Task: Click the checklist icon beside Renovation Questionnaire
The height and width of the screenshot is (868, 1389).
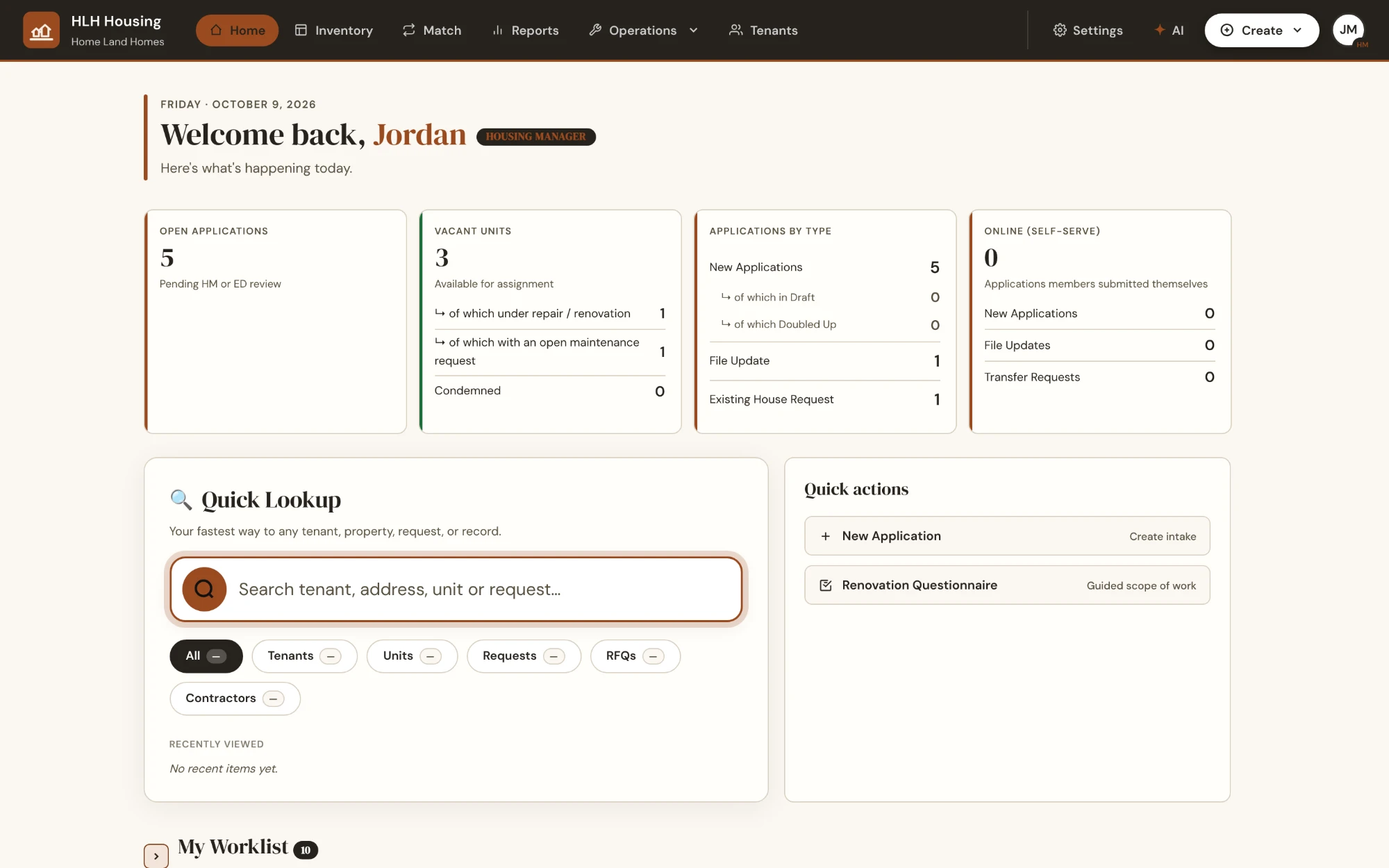Action: click(825, 585)
